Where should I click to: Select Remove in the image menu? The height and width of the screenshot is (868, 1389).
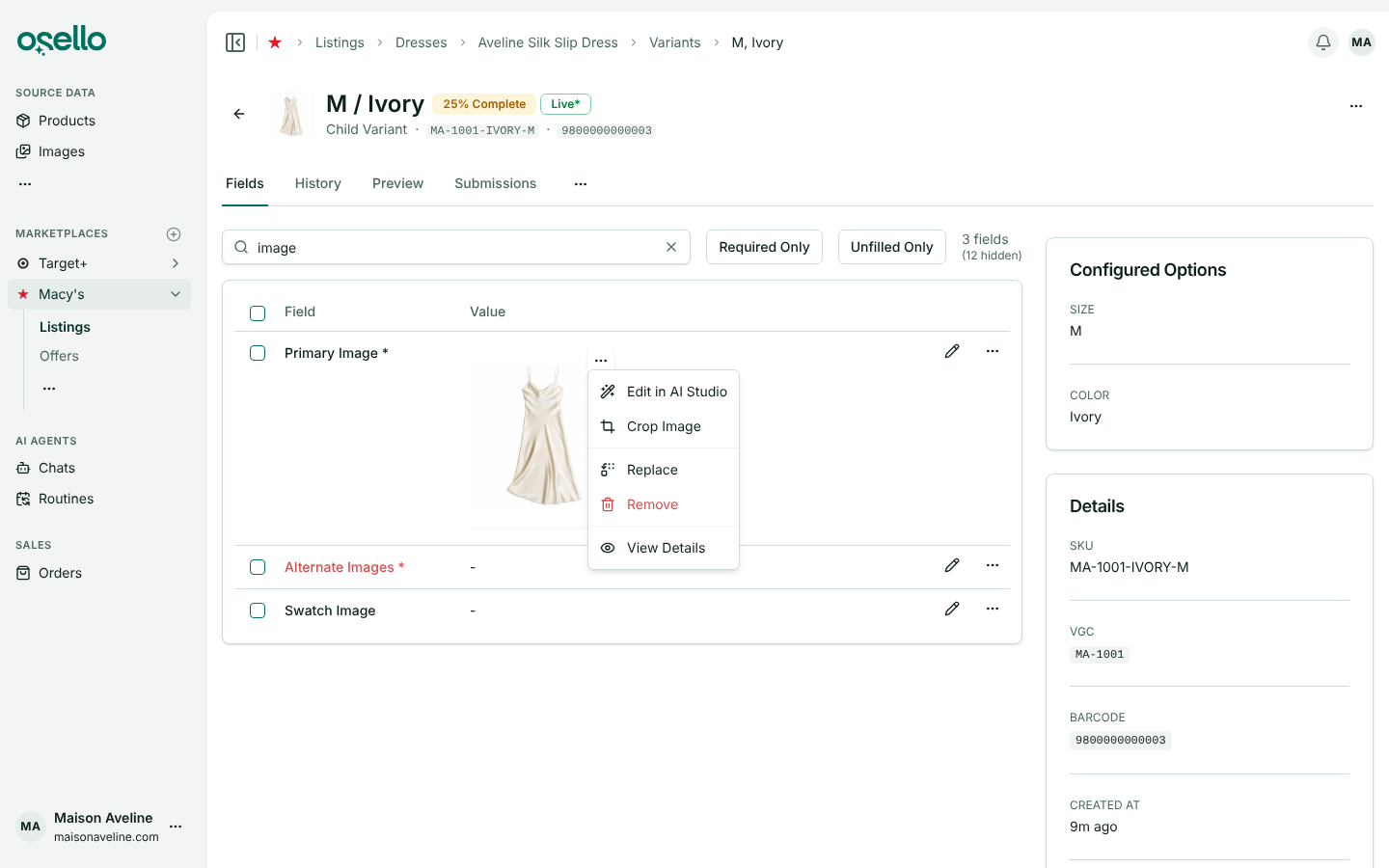click(x=664, y=504)
